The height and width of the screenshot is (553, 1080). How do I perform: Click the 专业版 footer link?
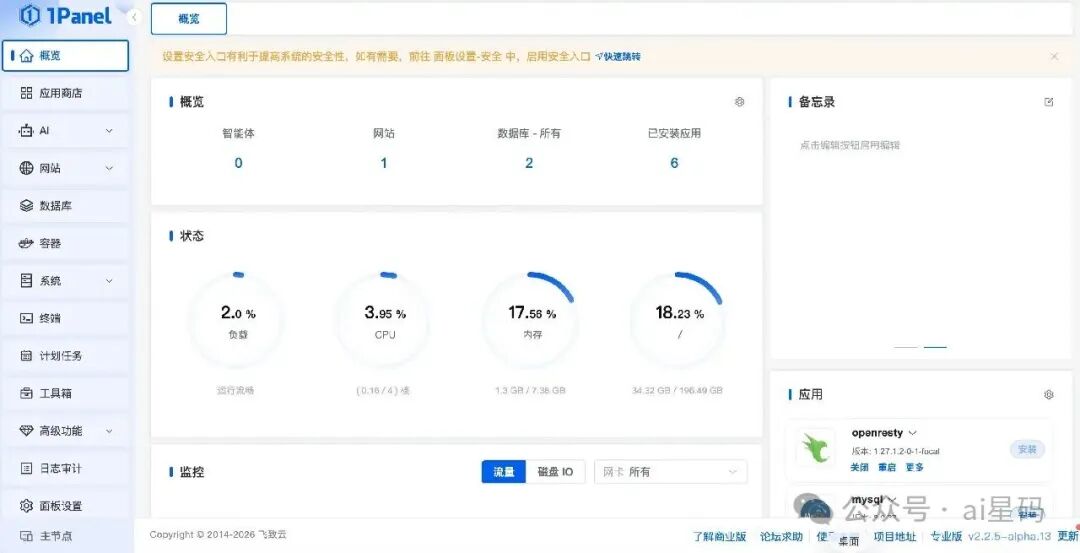(x=946, y=536)
